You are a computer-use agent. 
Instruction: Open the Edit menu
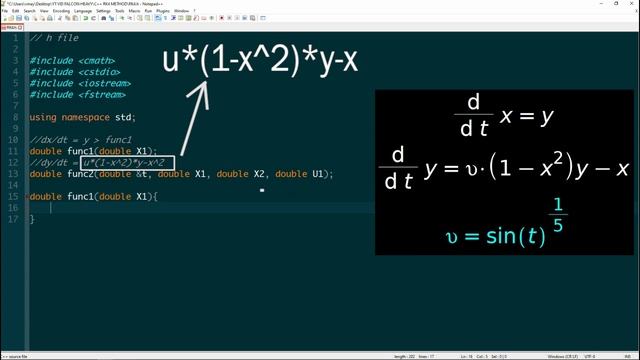point(16,11)
